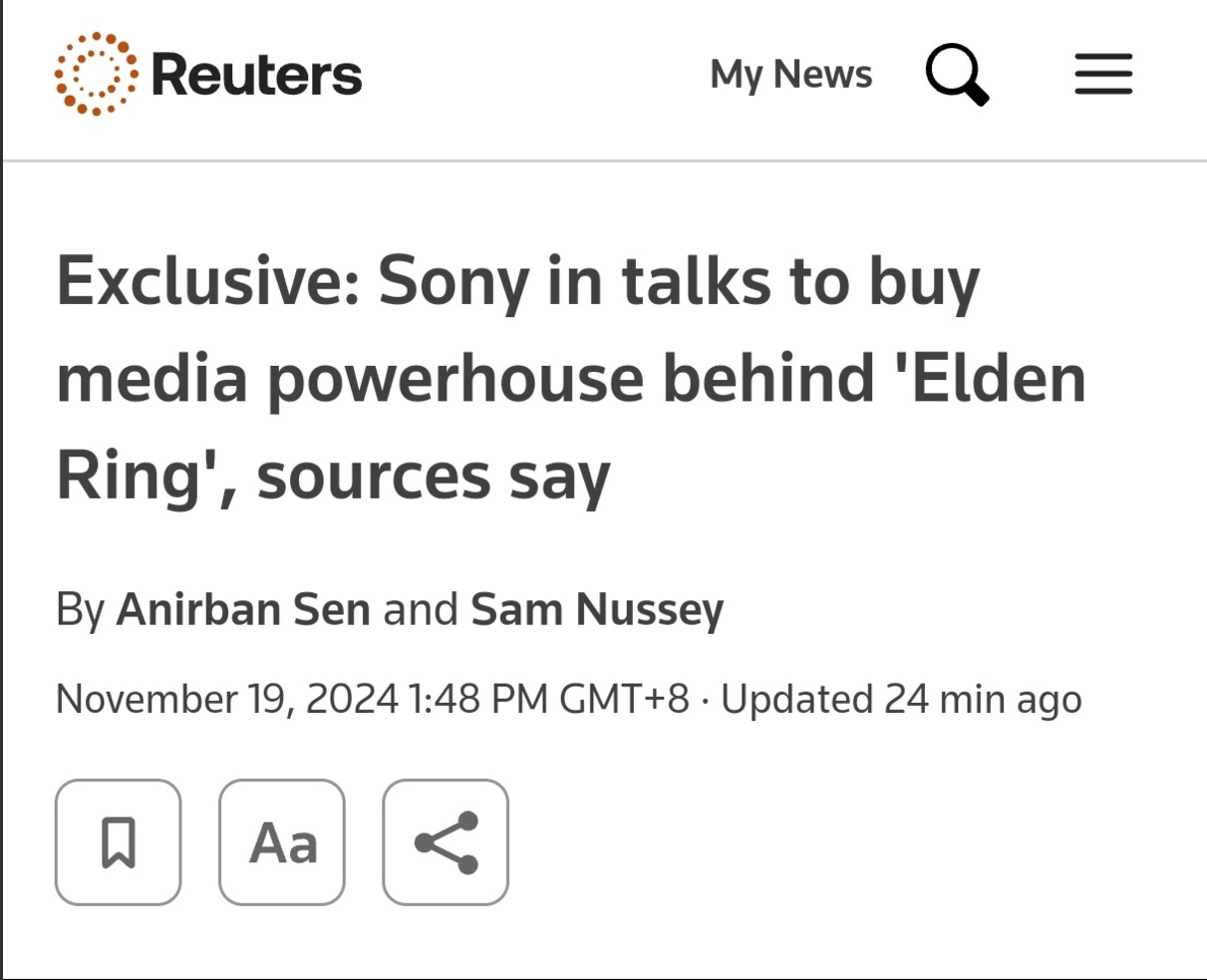
Task: Bookmark this article with the save icon
Action: [119, 842]
